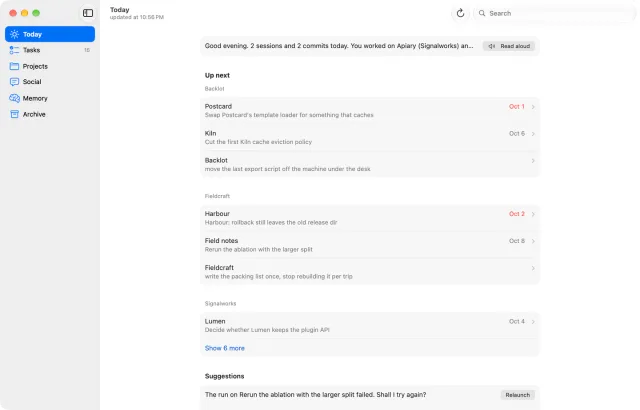Click Relaunch on the failed run

[x=518, y=395]
